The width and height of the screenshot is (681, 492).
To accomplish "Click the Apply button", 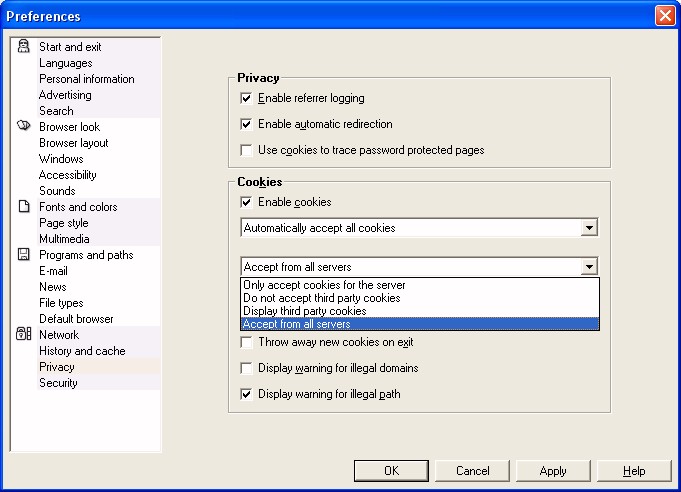I will click(553, 471).
